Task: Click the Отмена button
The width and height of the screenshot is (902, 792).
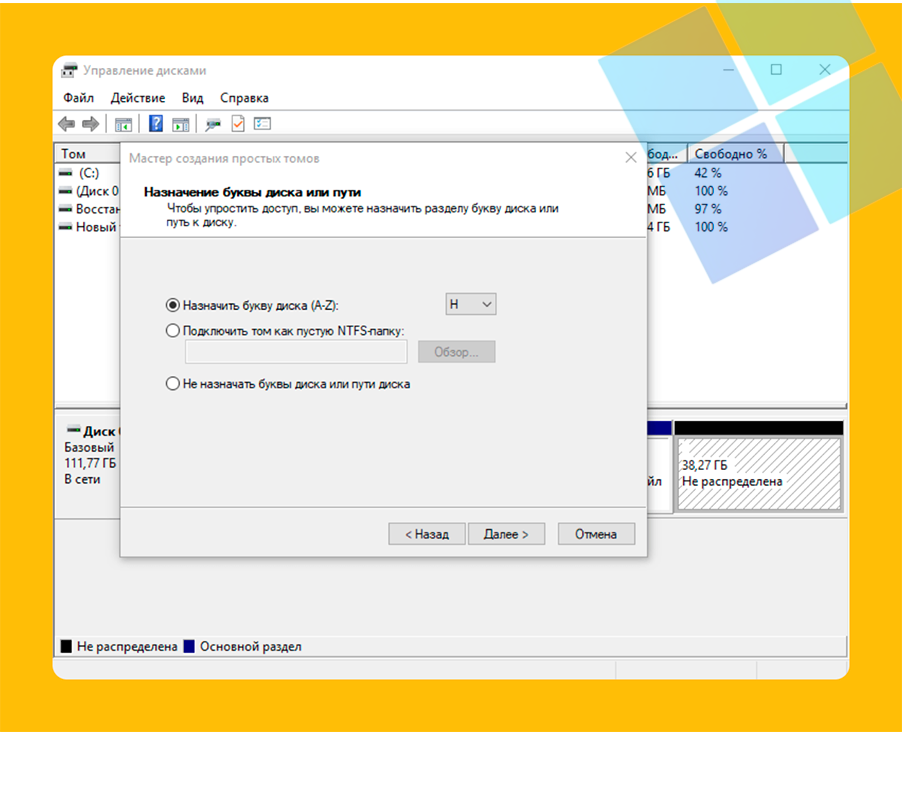Action: coord(596,534)
